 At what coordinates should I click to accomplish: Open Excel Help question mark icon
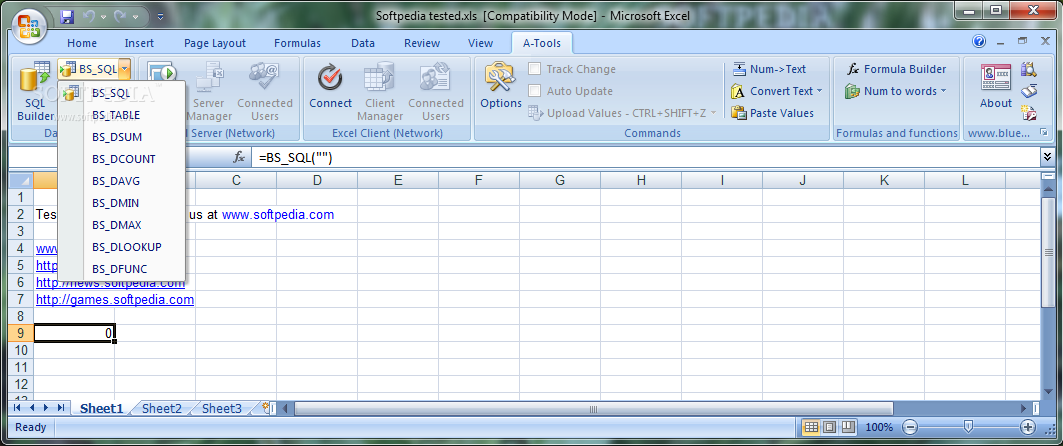[979, 42]
